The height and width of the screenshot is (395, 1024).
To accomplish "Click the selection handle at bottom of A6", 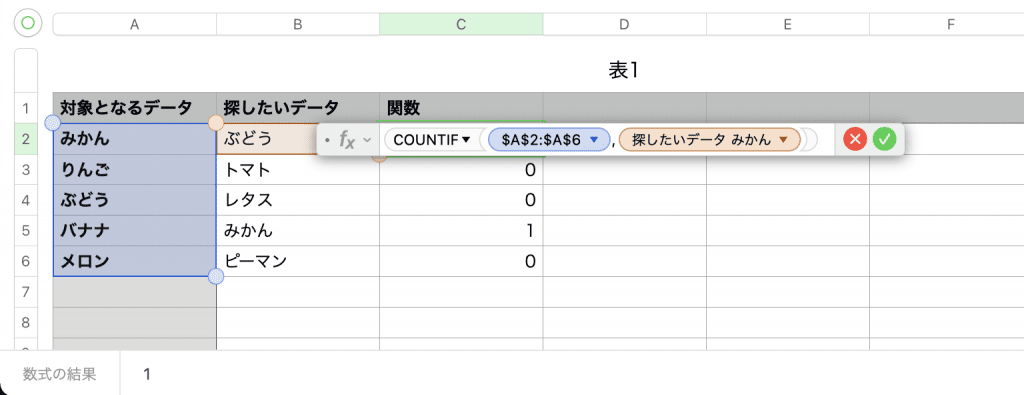I will [x=216, y=277].
